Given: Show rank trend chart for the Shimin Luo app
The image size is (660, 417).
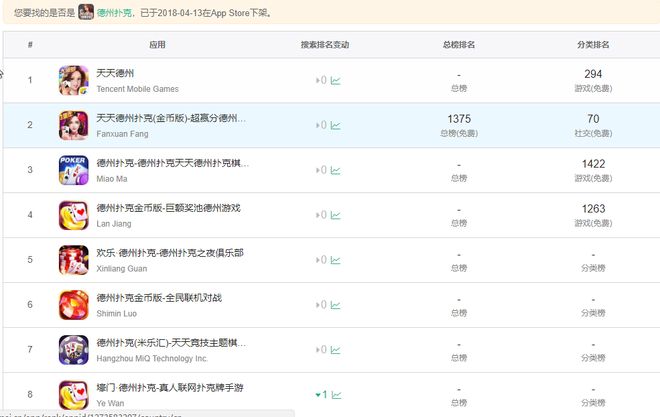Looking at the screenshot, I should click(x=335, y=305).
